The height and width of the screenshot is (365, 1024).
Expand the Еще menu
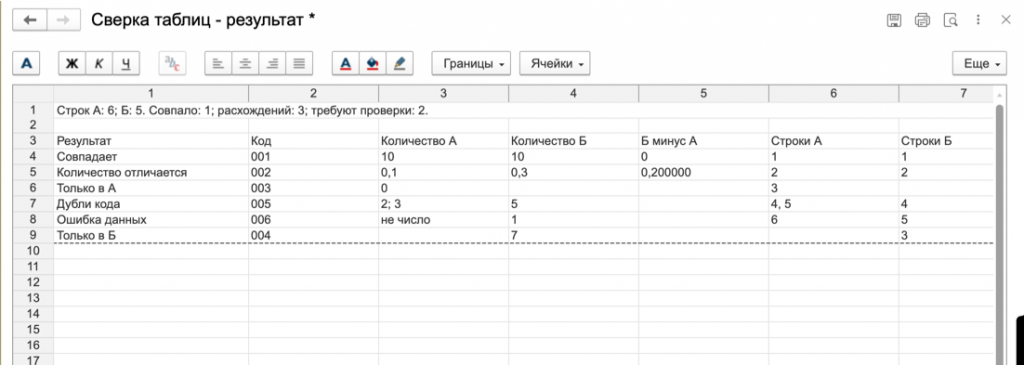pyautogui.click(x=980, y=63)
